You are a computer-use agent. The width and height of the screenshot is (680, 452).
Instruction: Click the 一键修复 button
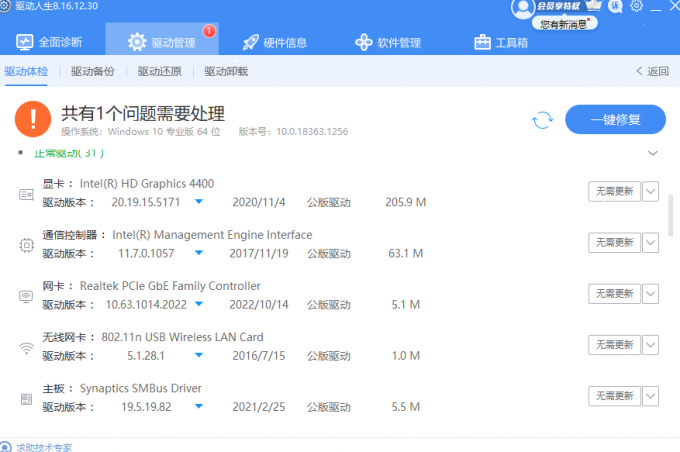(x=615, y=119)
